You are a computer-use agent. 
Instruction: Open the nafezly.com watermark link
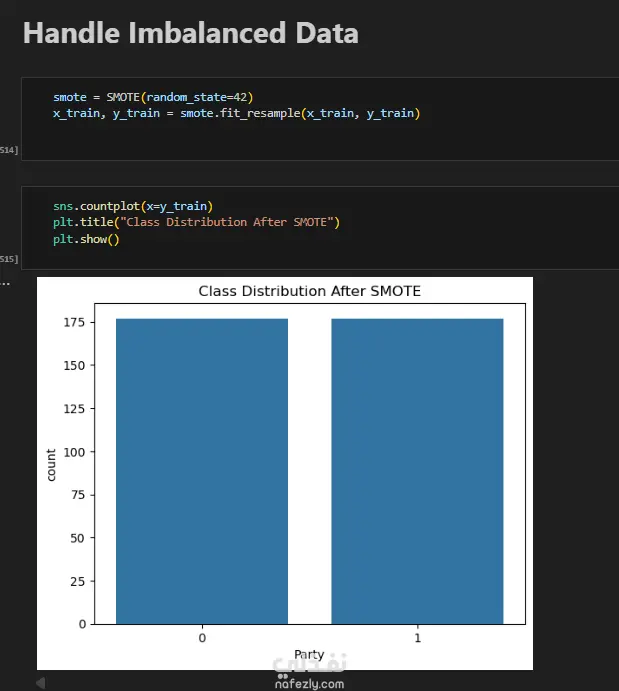309,684
